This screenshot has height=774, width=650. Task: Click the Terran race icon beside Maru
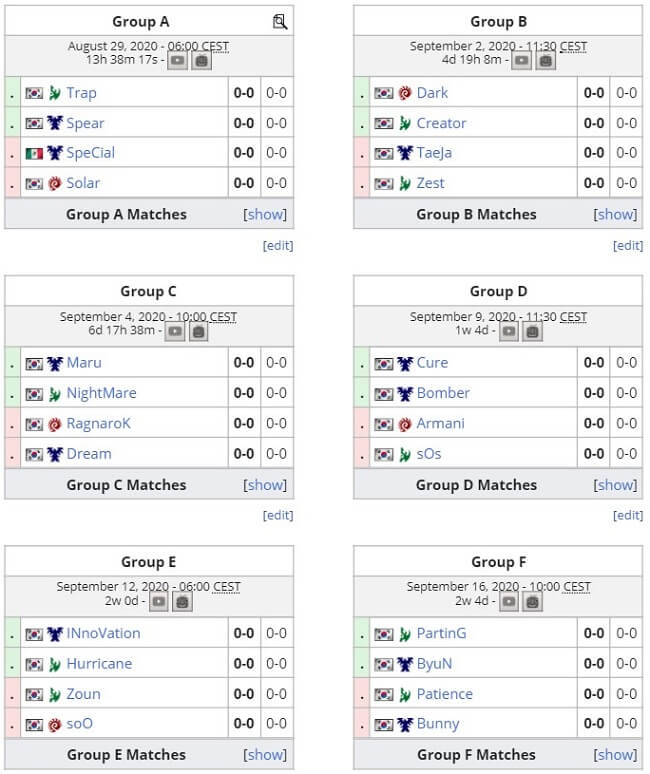coord(55,363)
